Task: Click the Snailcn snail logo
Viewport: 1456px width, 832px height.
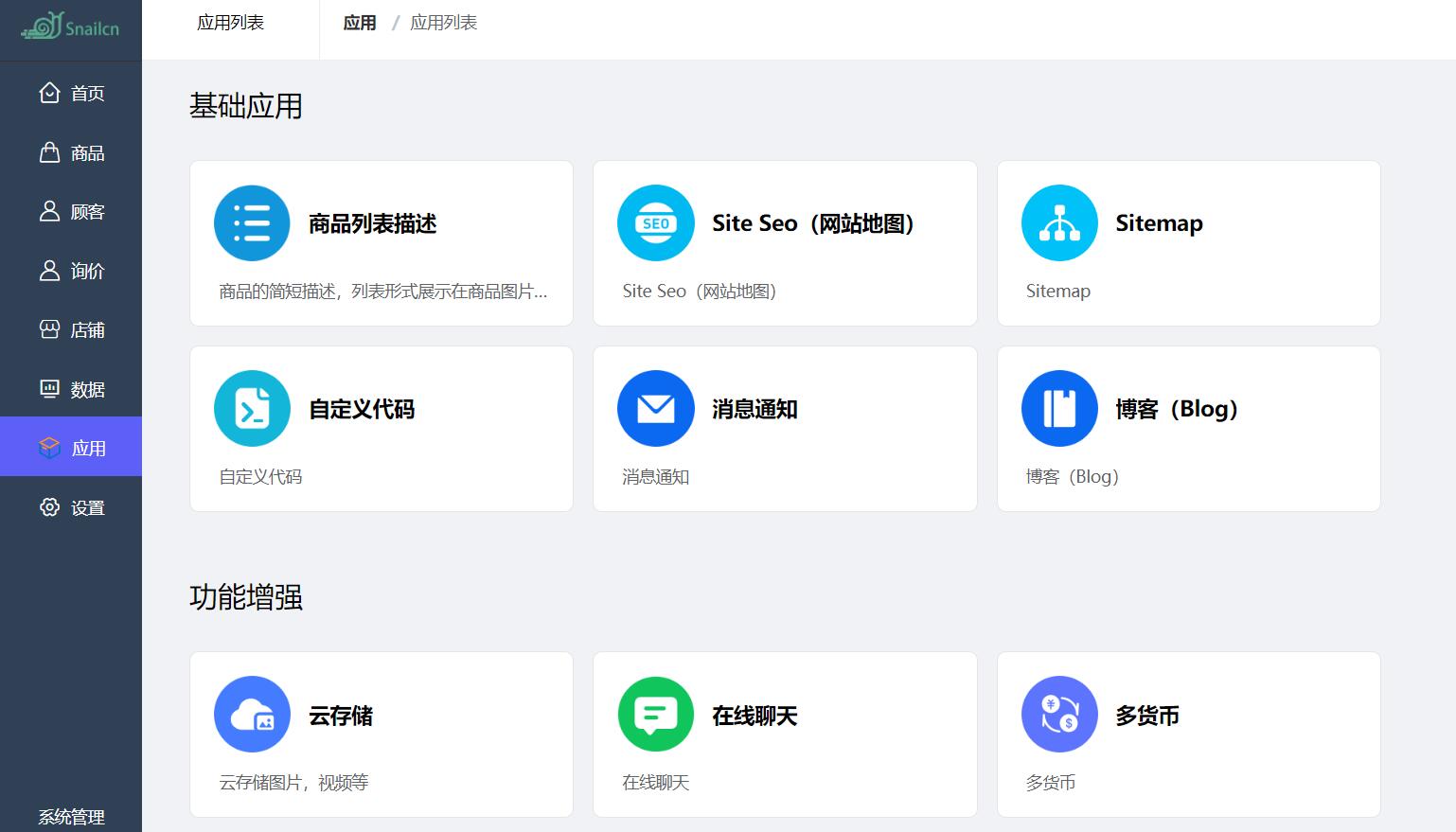Action: point(70,26)
